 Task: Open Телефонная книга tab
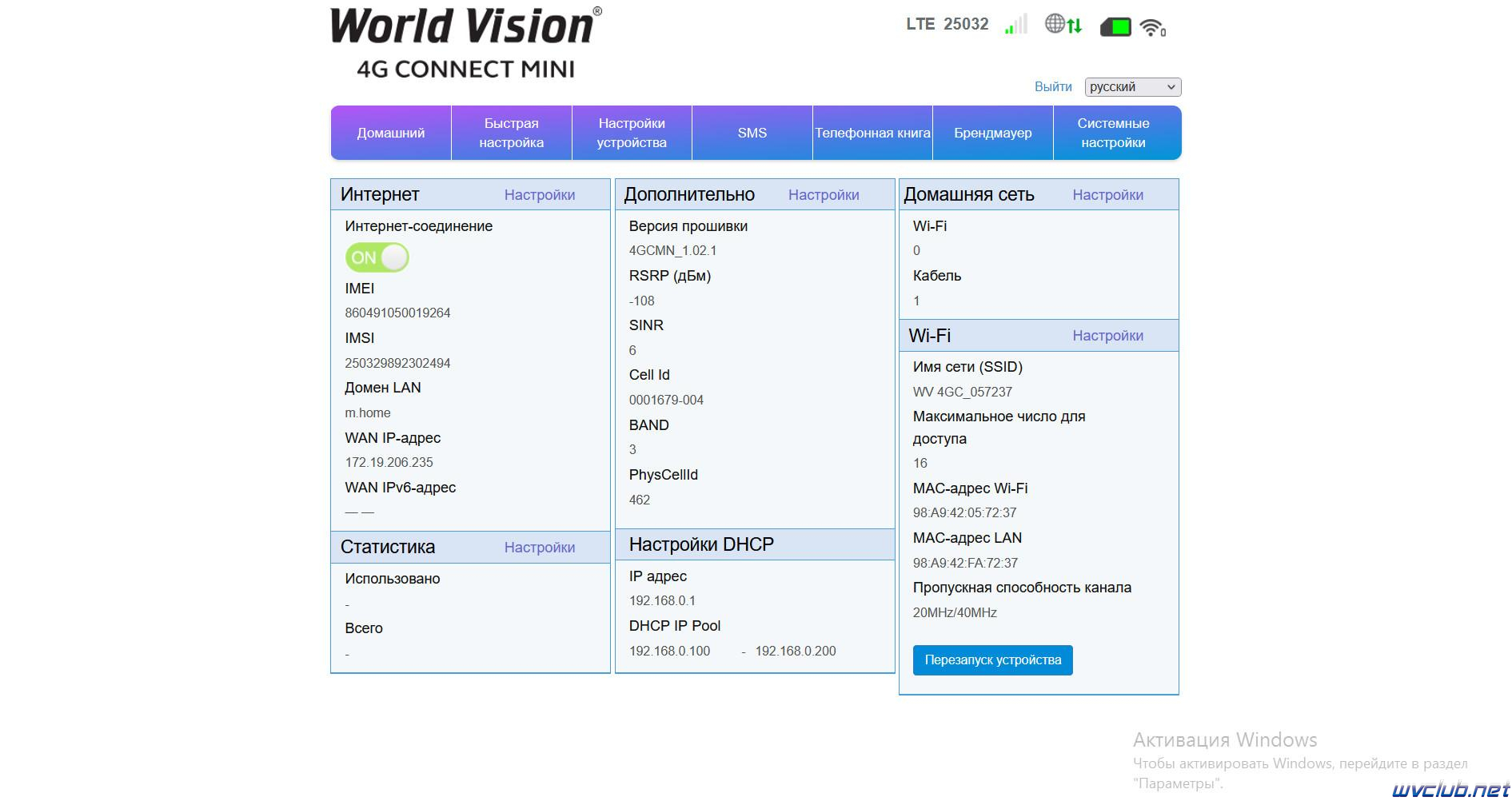[x=872, y=133]
